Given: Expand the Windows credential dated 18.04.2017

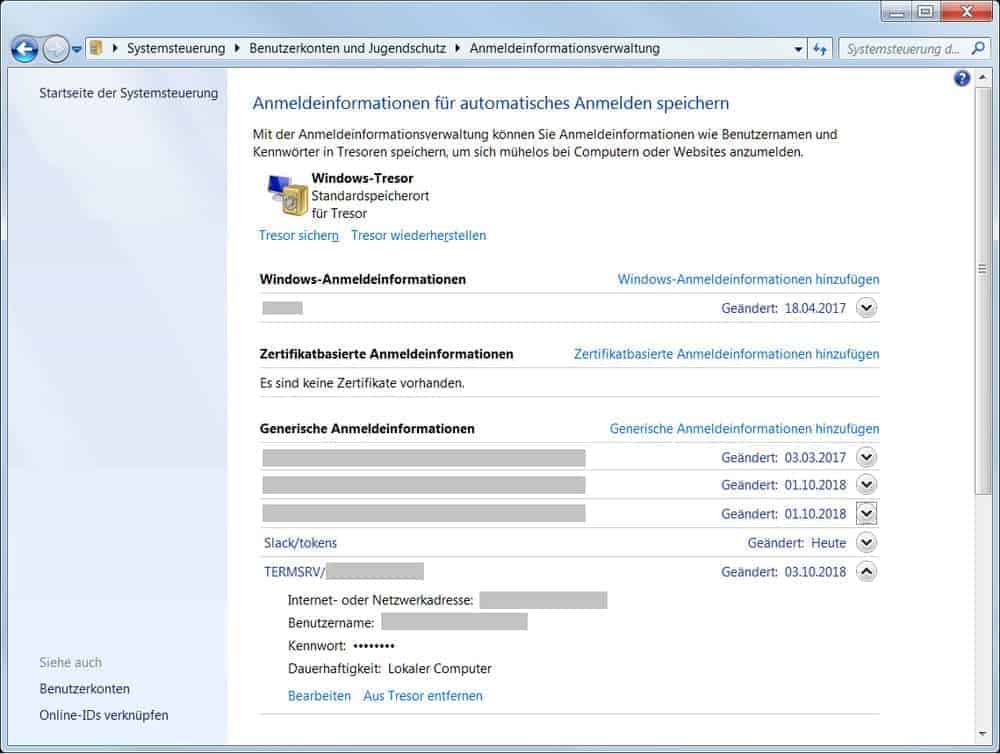Looking at the screenshot, I should coord(867,308).
